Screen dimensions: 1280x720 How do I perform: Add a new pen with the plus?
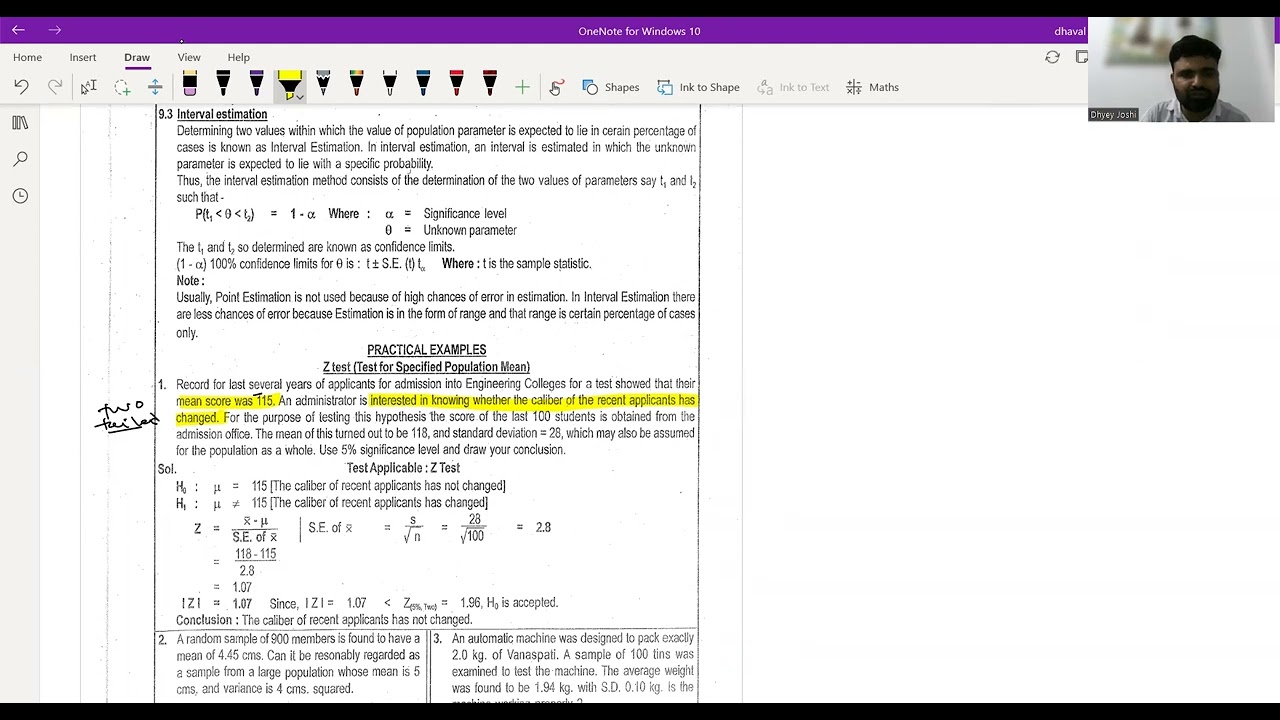[x=522, y=87]
